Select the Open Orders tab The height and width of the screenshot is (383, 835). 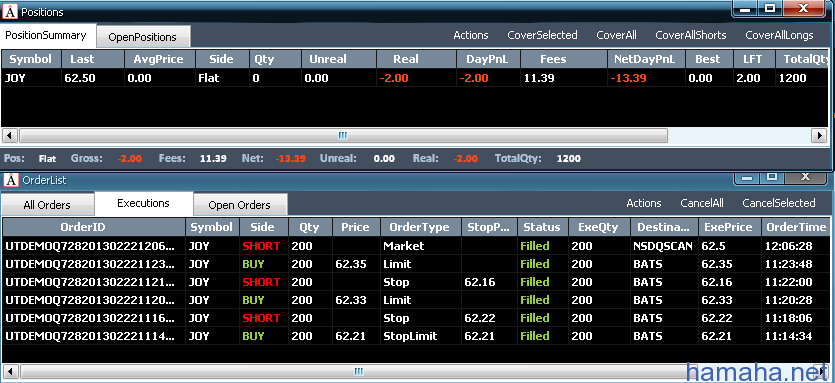pos(240,205)
